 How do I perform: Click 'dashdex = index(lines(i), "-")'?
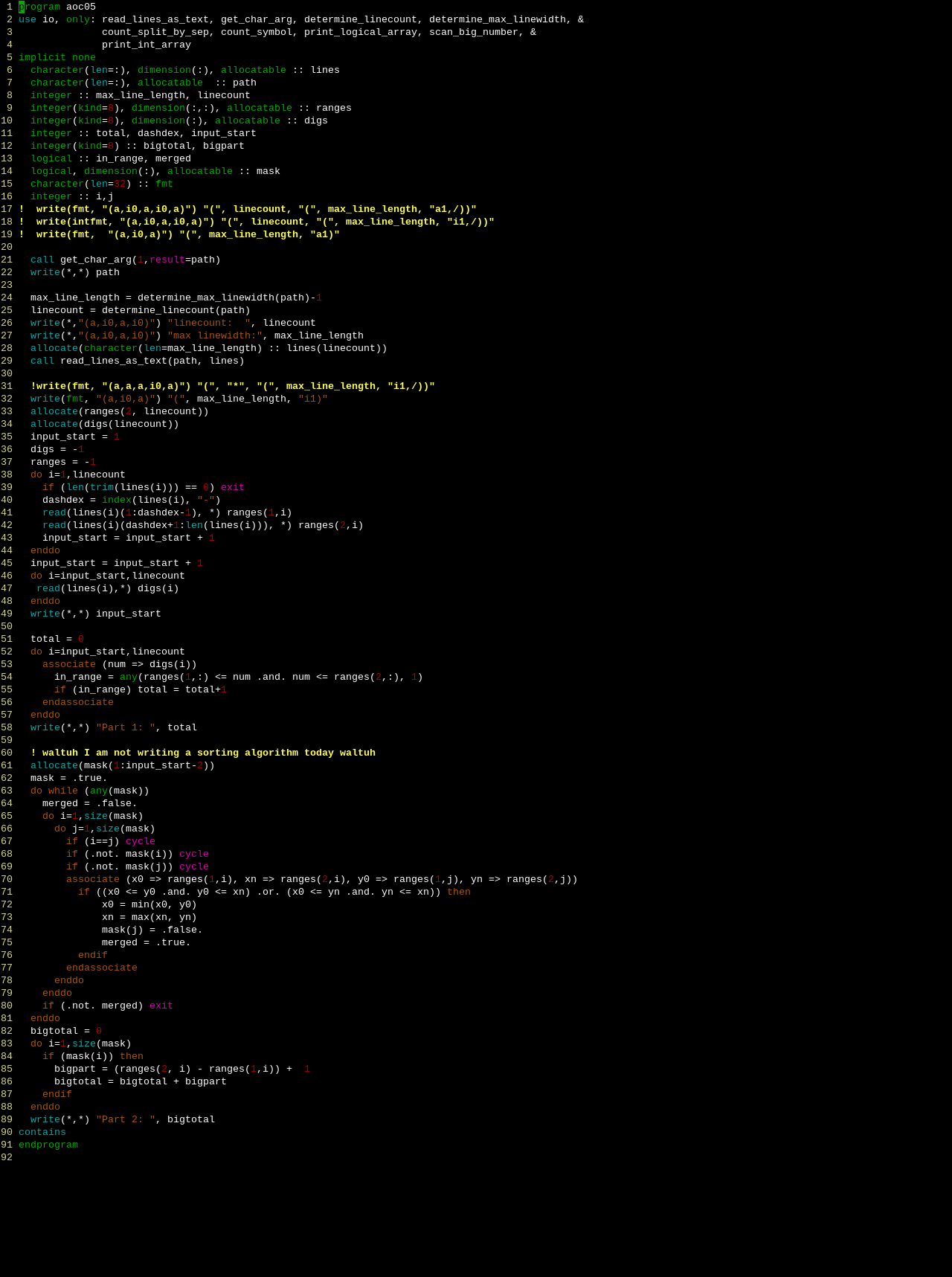coord(132,500)
